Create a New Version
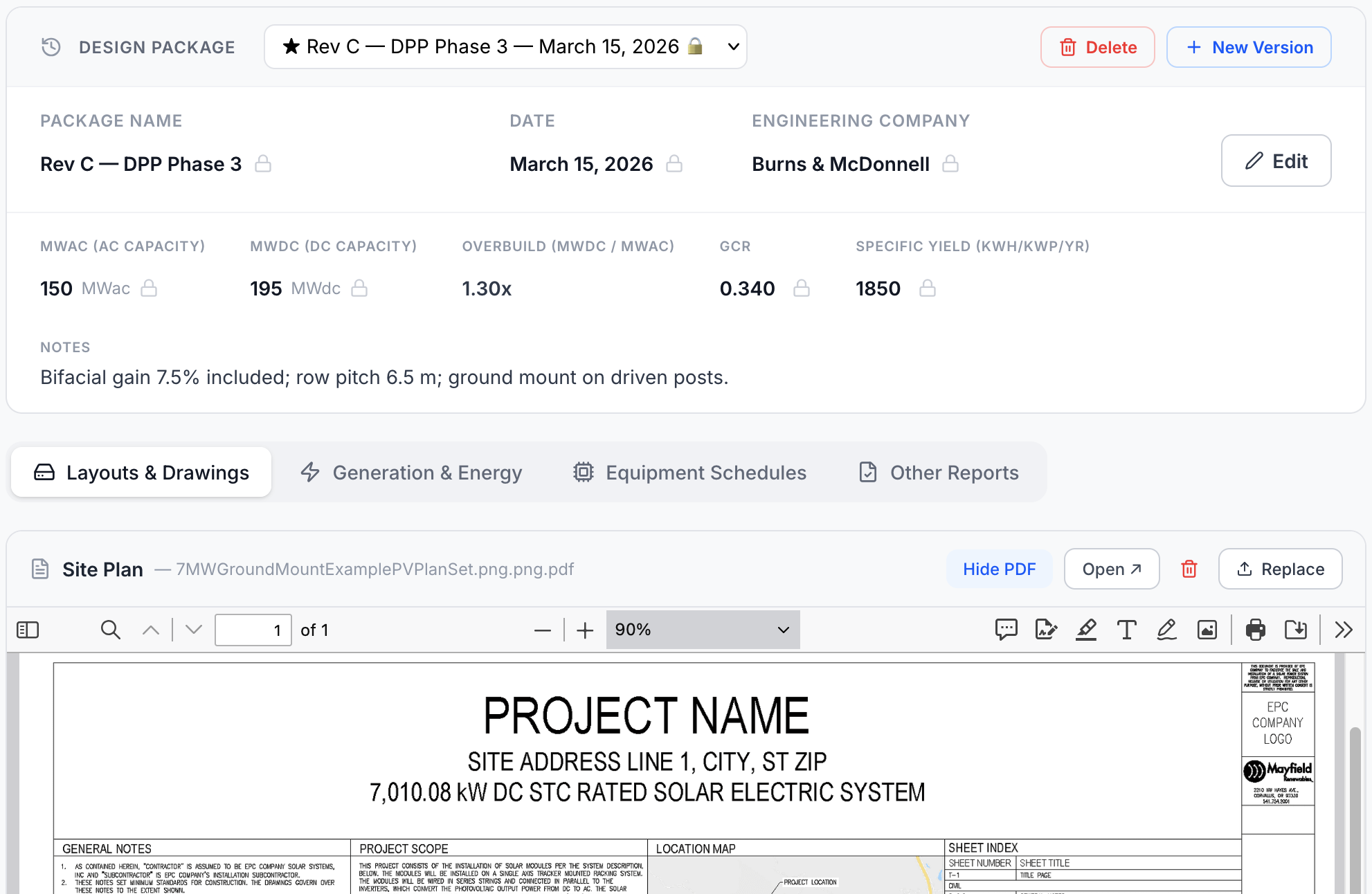The width and height of the screenshot is (1372, 894). (1249, 47)
